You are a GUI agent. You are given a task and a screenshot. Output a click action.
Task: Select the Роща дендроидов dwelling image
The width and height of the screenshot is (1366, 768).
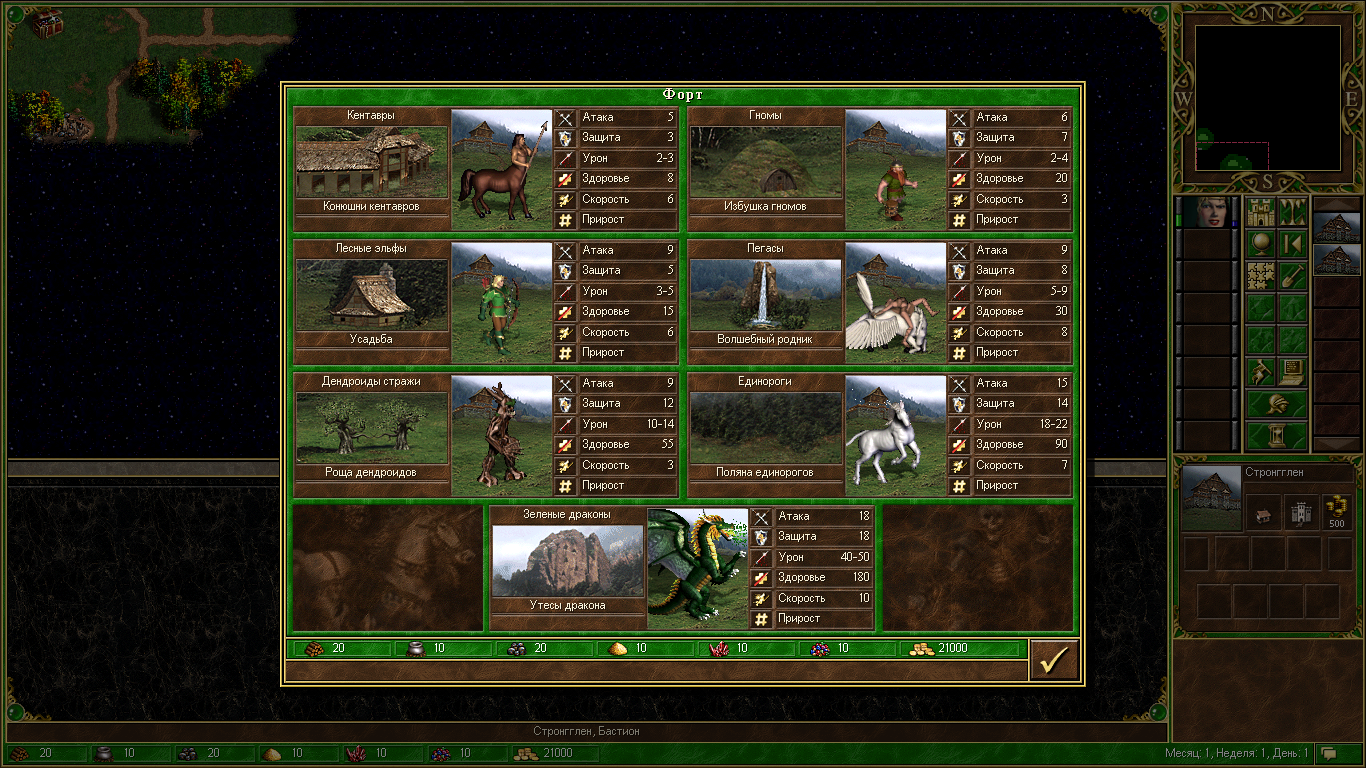[371, 428]
